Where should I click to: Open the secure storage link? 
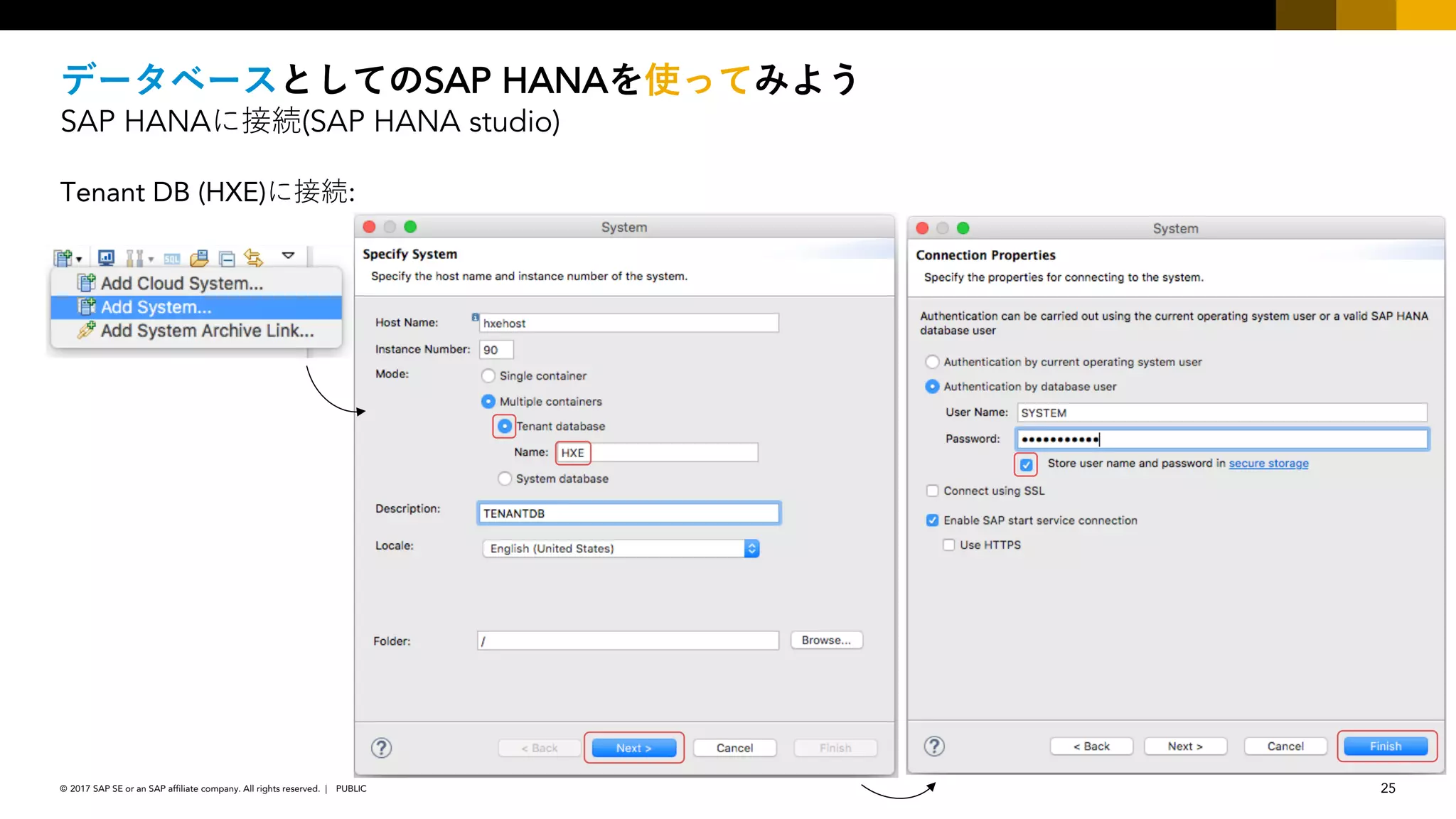pyautogui.click(x=1268, y=464)
